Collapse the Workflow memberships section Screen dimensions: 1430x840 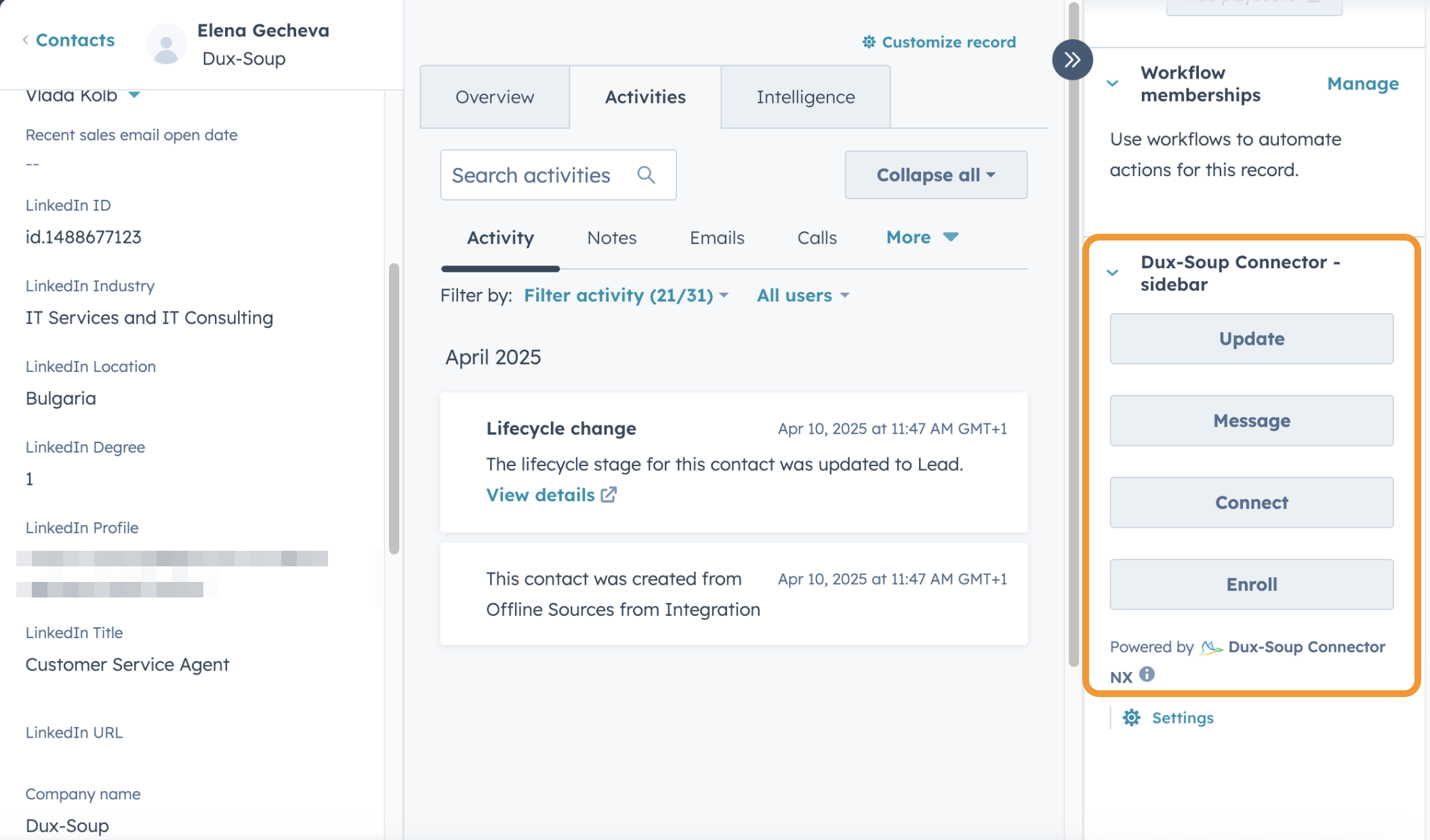pyautogui.click(x=1112, y=84)
